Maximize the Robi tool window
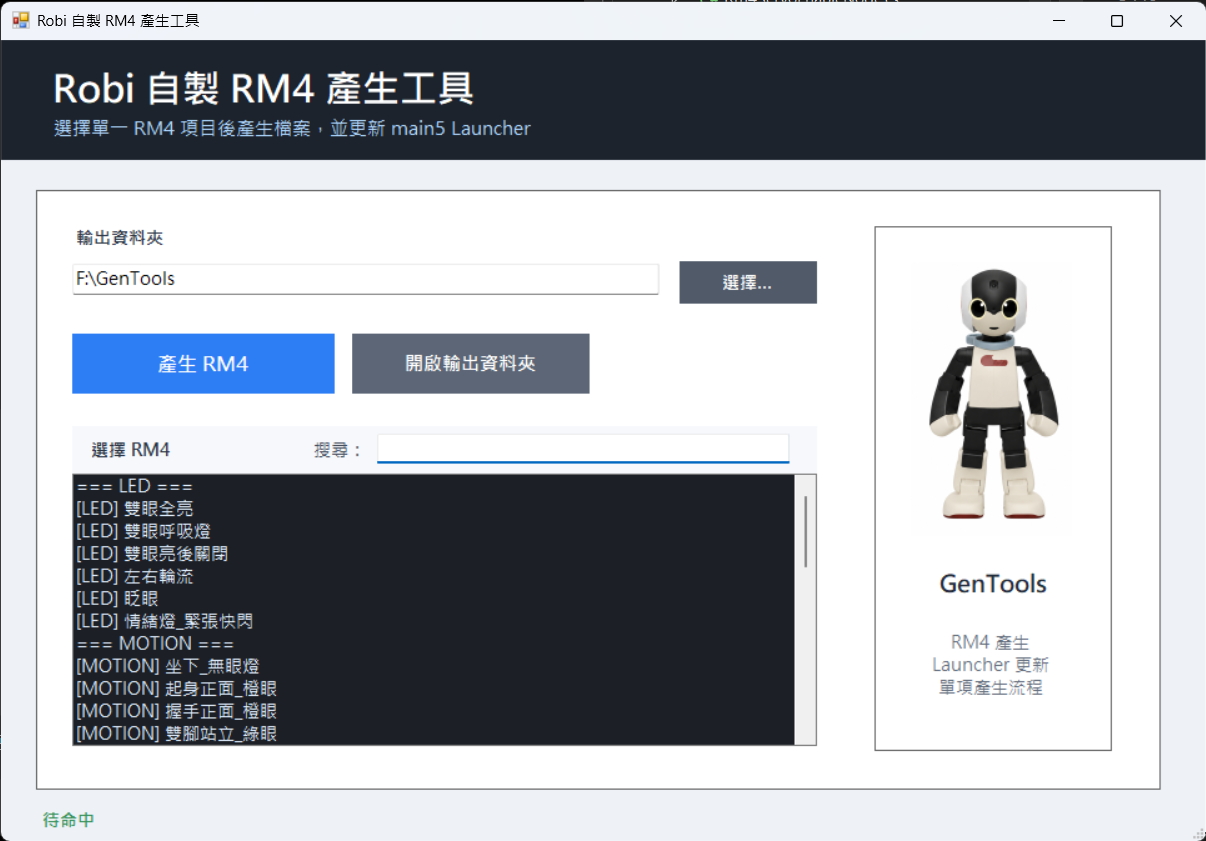Screen dimensions: 1206x841 [1117, 20]
